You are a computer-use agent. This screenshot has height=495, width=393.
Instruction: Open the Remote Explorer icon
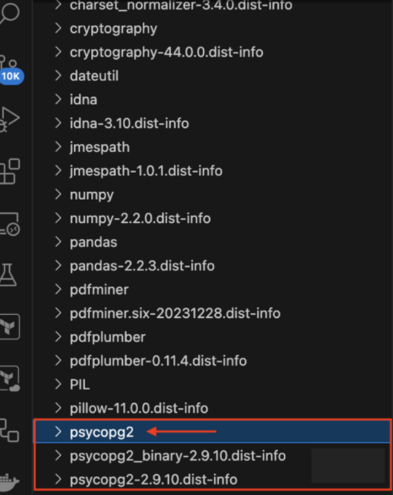coord(10,224)
